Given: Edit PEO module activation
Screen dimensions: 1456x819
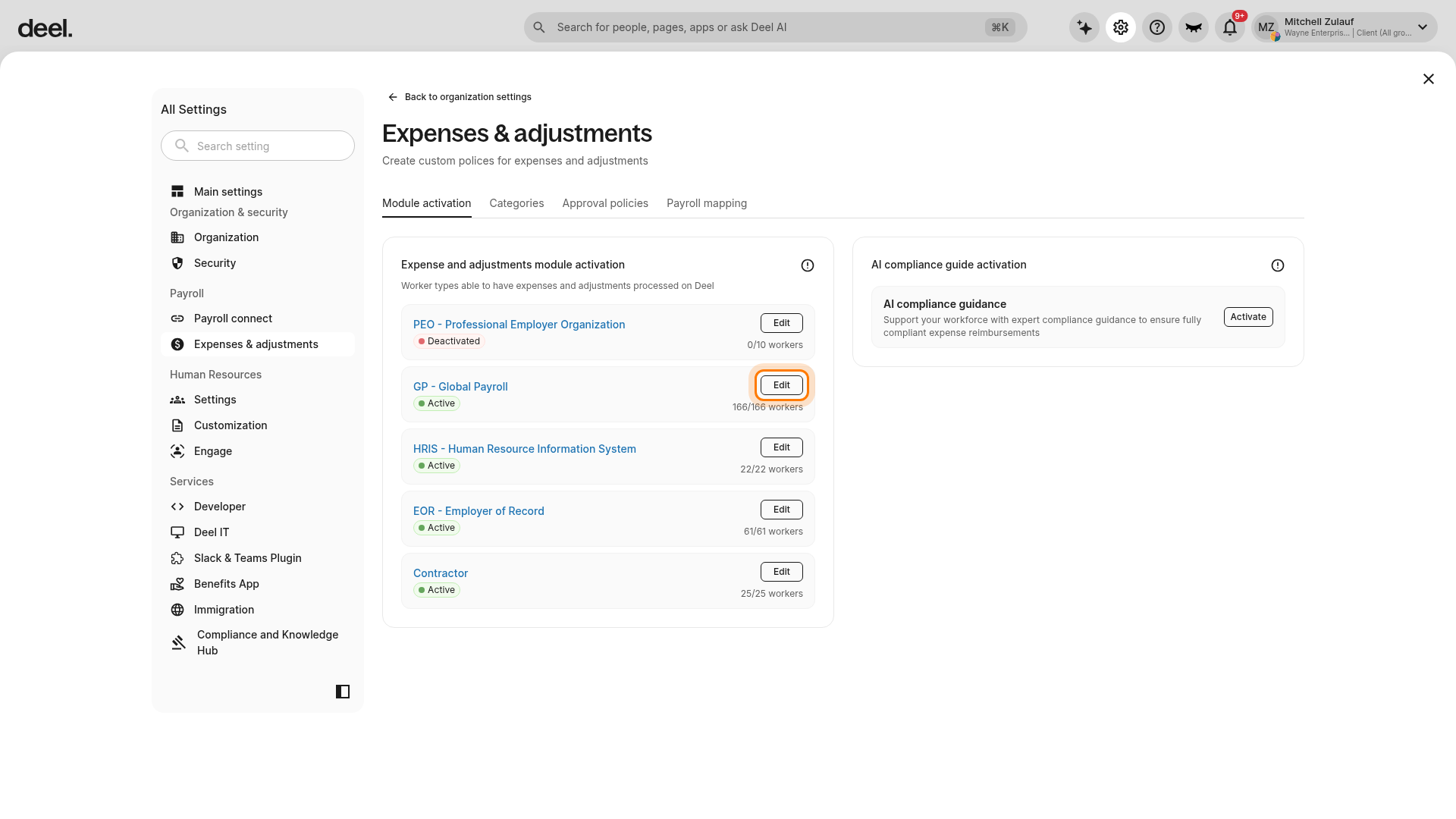Looking at the screenshot, I should pos(782,323).
